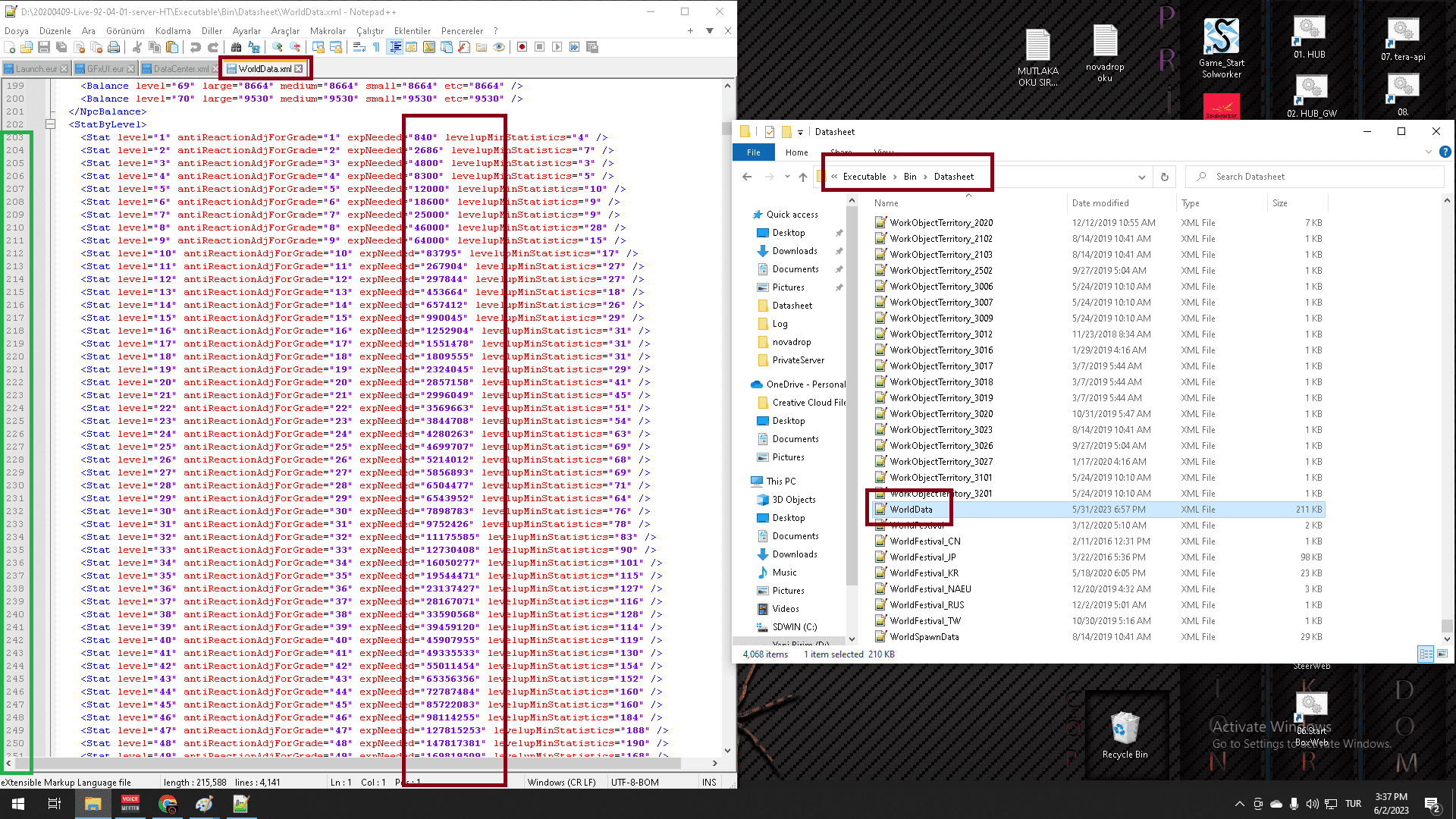Select the WorldData XML file in list

pyautogui.click(x=910, y=509)
